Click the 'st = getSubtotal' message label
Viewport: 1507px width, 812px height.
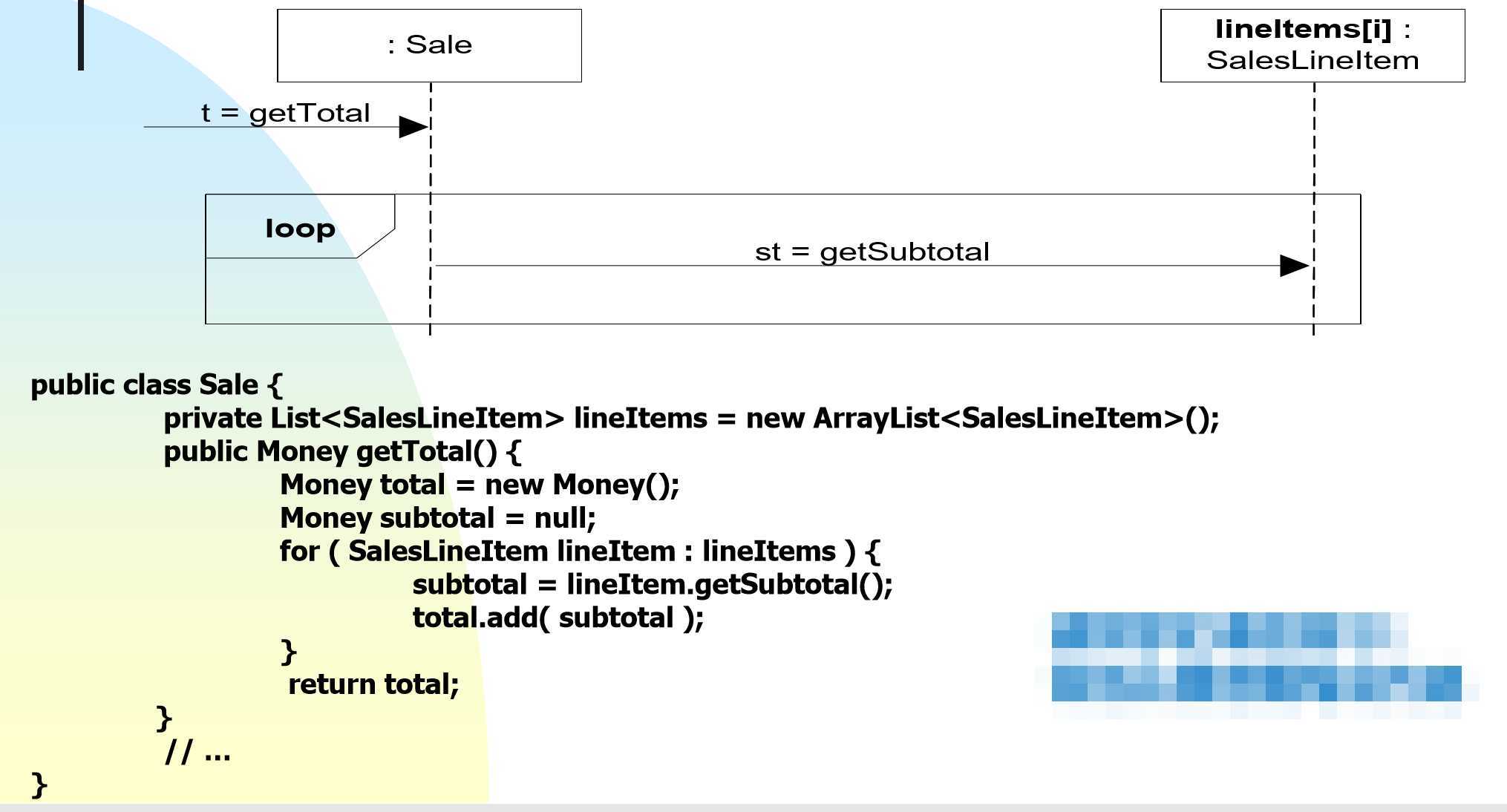tap(872, 252)
